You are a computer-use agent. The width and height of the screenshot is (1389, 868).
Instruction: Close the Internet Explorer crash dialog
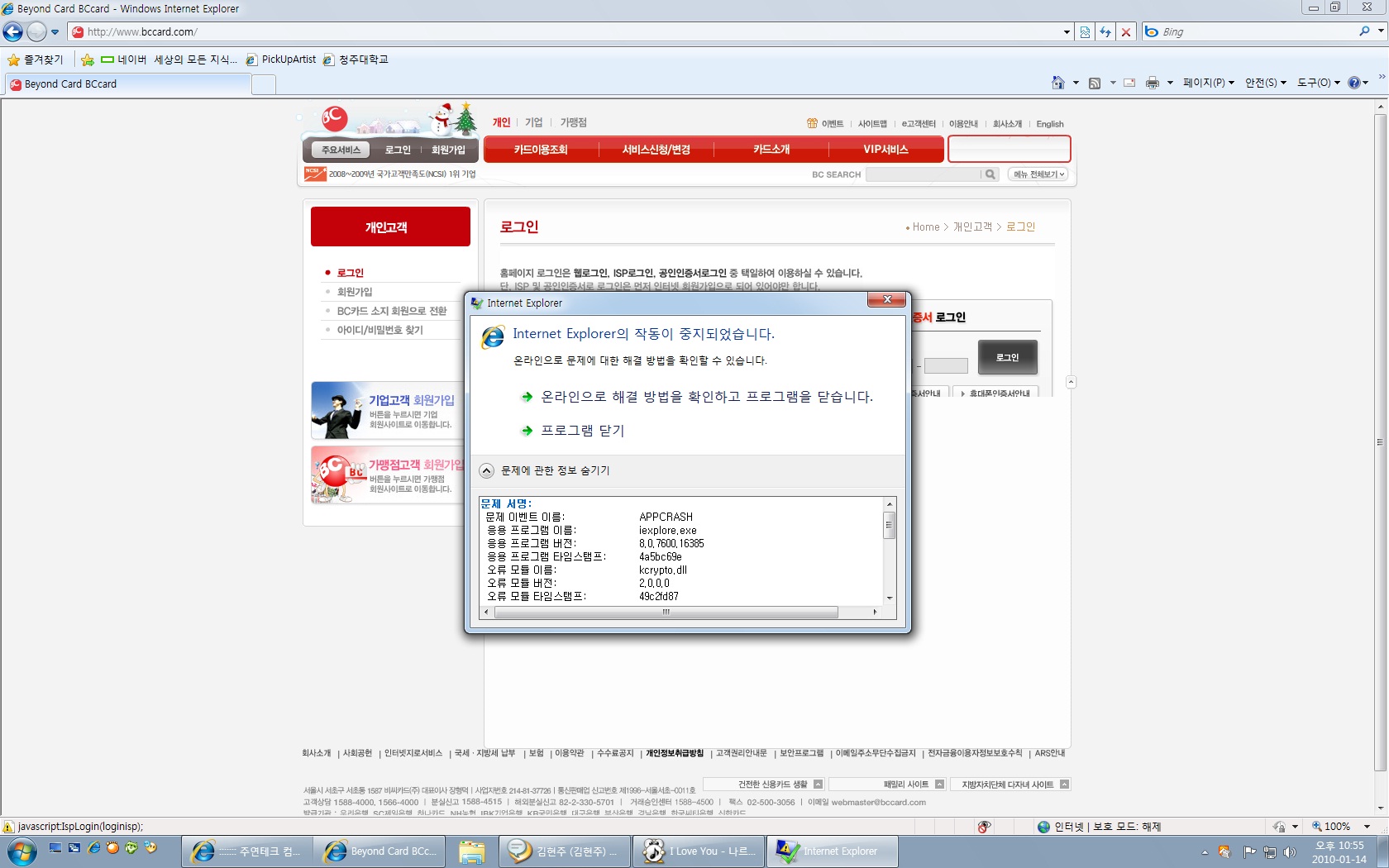pos(886,299)
